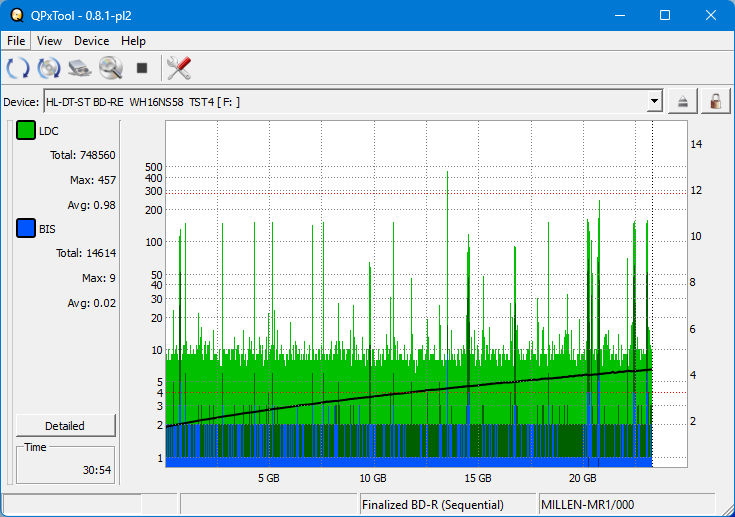Open the Device menu
Screen dimensions: 735x517
pos(91,41)
